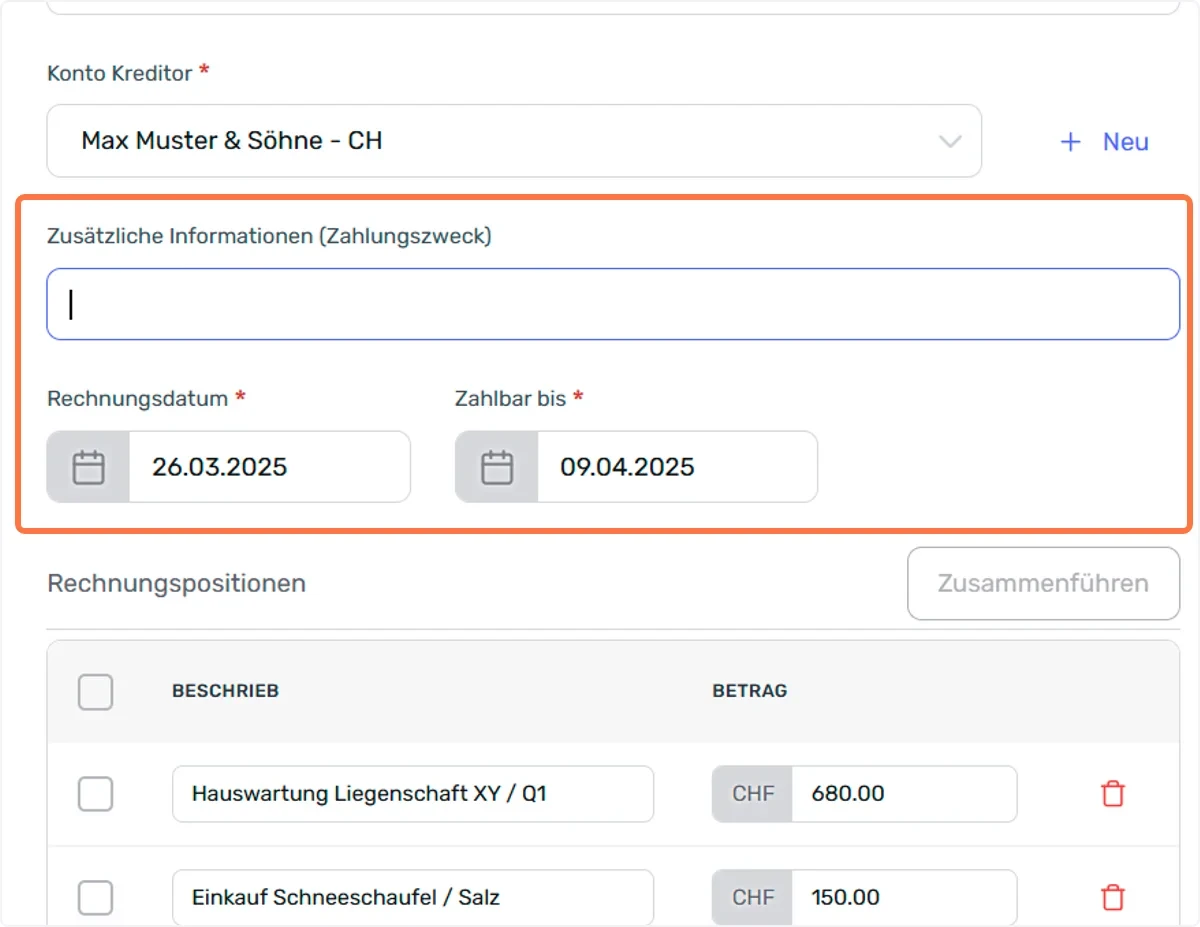Check the Hauswartung Liegenschaft XY row checkbox
This screenshot has height=927, width=1200.
(x=96, y=795)
